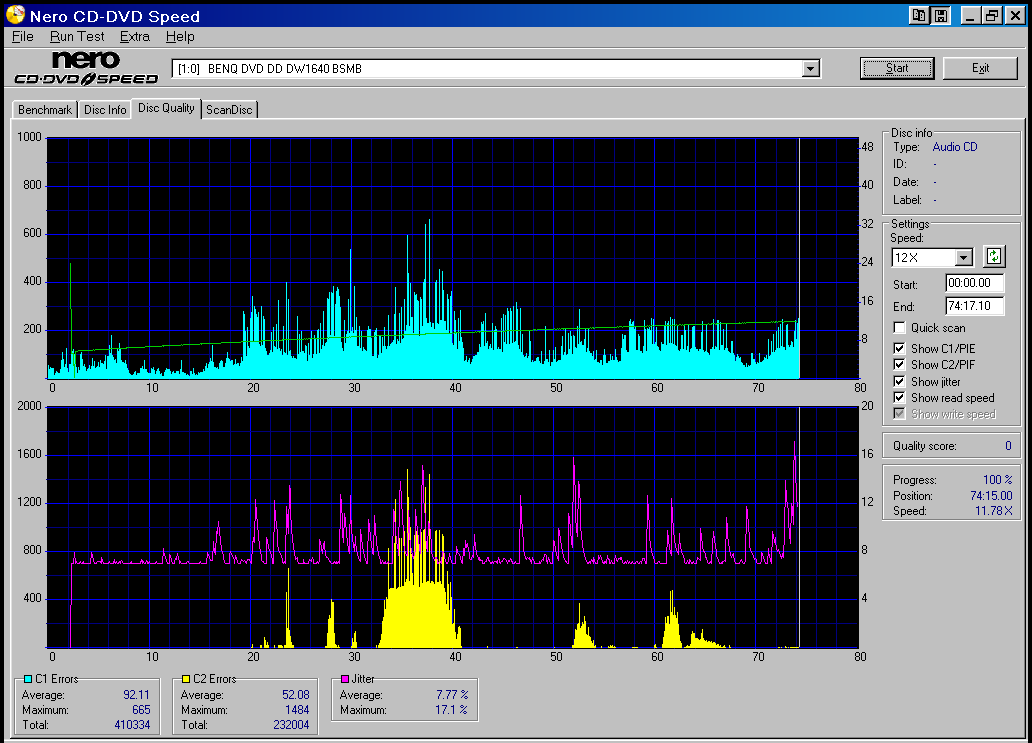The width and height of the screenshot is (1032, 743).
Task: Disable Show jitter checkbox
Action: click(899, 381)
